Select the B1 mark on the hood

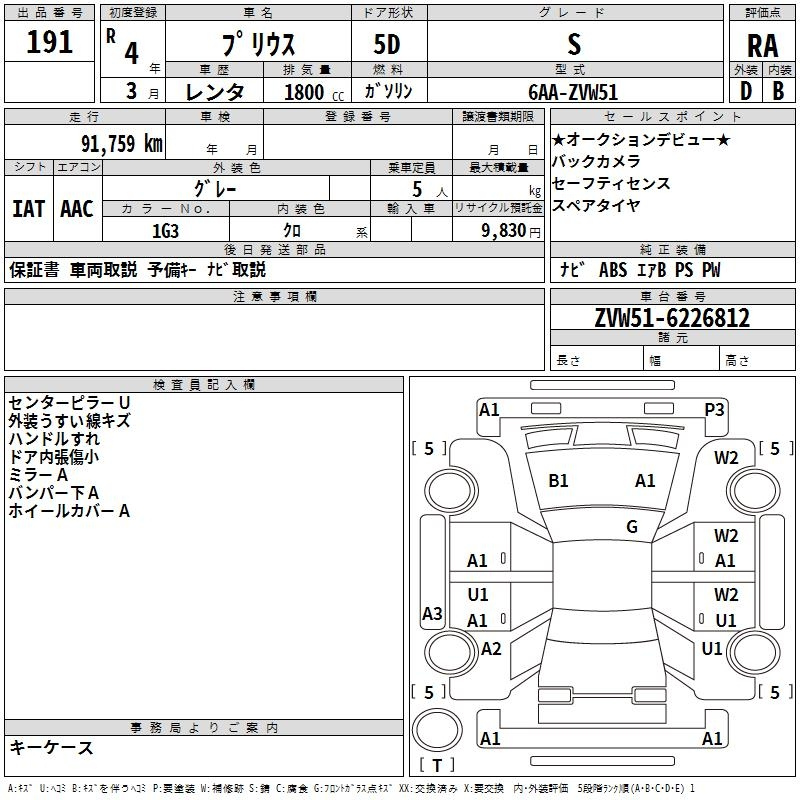pos(558,481)
